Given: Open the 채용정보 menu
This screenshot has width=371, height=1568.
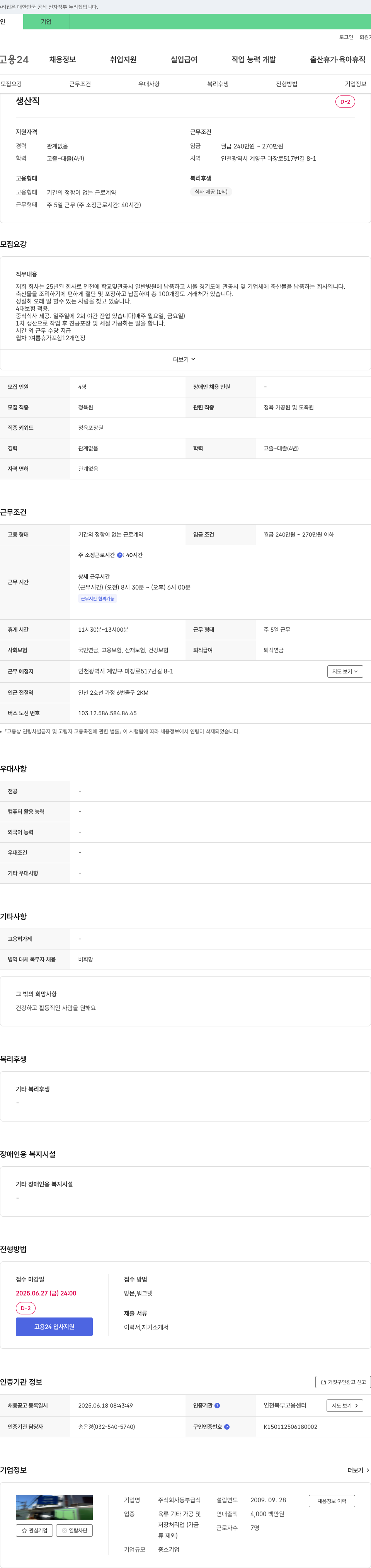Looking at the screenshot, I should coord(63,60).
